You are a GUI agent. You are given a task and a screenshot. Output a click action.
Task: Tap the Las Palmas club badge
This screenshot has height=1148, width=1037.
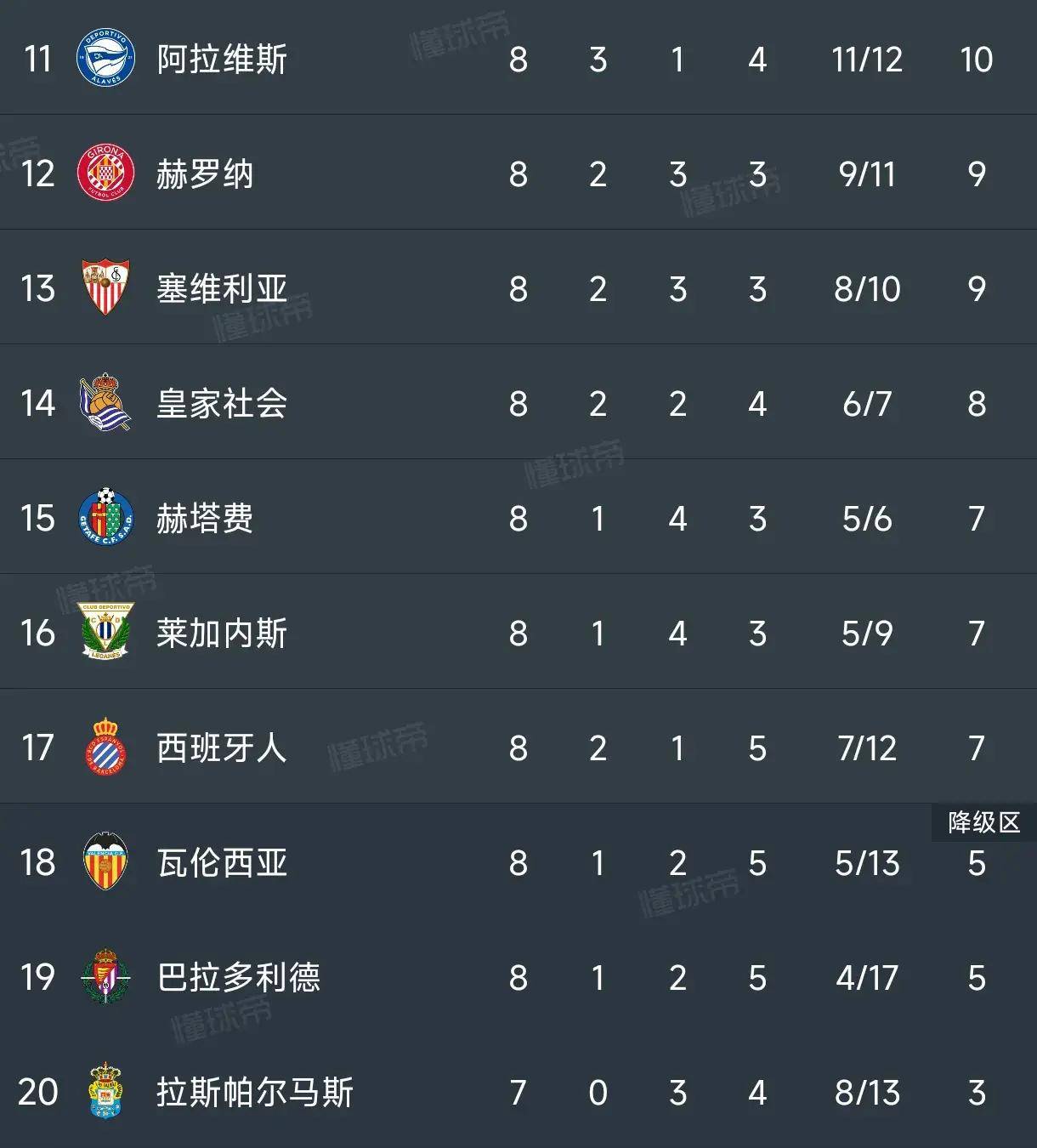[x=105, y=1091]
